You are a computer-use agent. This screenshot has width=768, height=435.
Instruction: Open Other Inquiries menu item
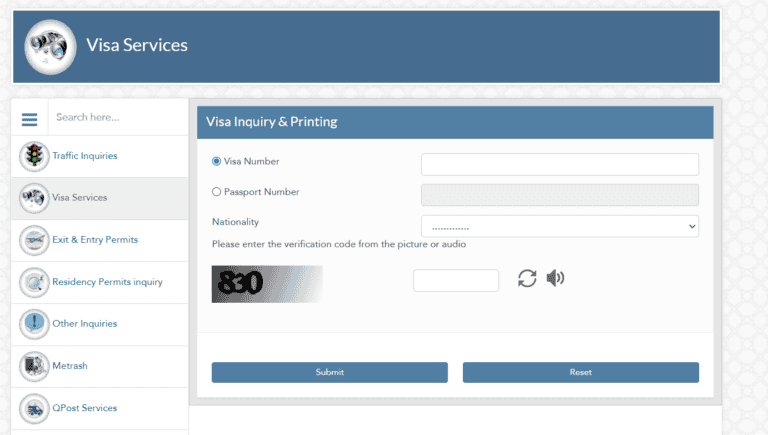pos(99,324)
